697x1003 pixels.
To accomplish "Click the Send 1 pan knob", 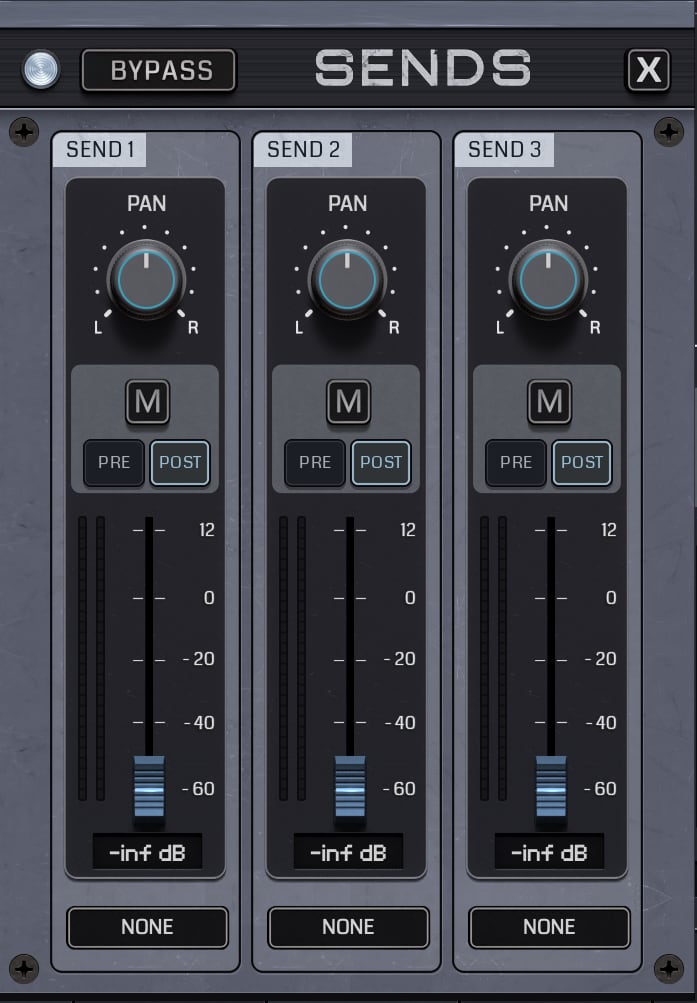I will 146,280.
